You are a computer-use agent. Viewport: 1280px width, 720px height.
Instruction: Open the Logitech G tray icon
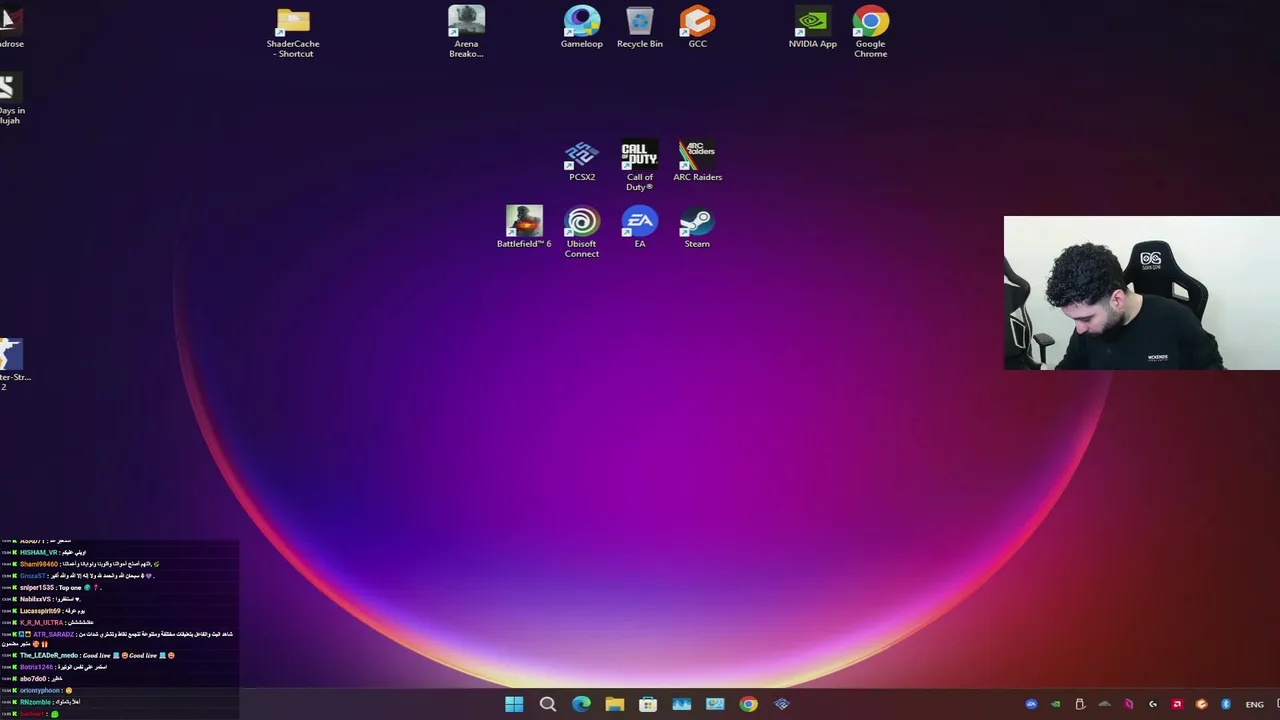pos(1153,704)
